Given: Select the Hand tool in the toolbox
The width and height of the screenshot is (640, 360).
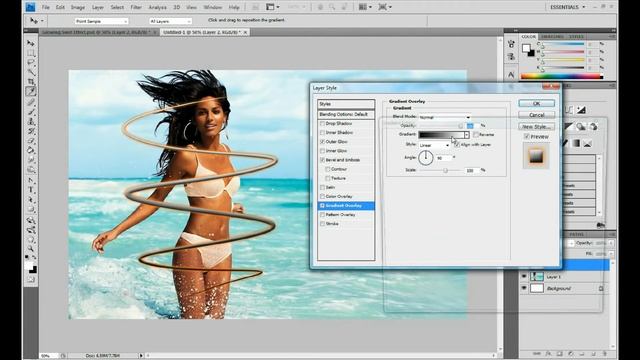Looking at the screenshot, I should 31,240.
